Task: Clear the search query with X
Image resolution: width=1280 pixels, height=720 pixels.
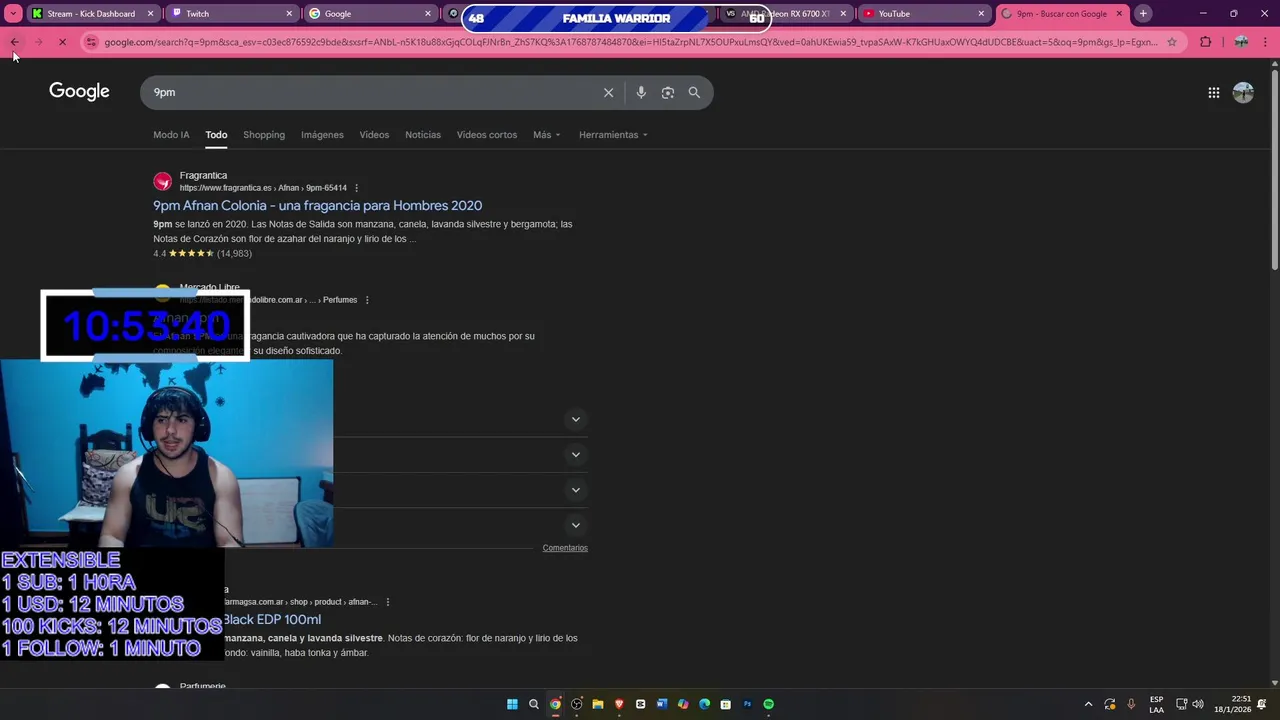Action: (608, 92)
